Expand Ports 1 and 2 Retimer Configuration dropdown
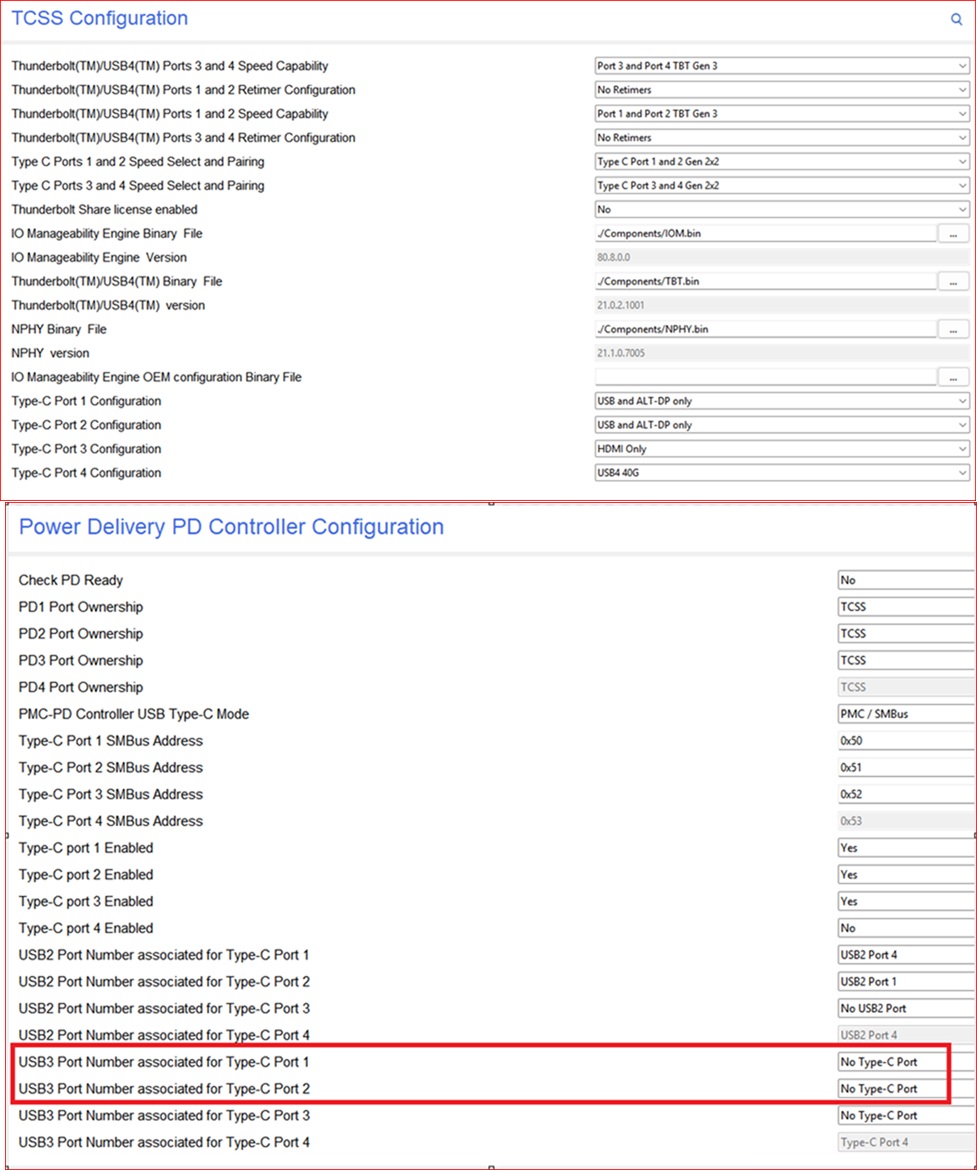This screenshot has height=1171, width=977. [x=781, y=90]
